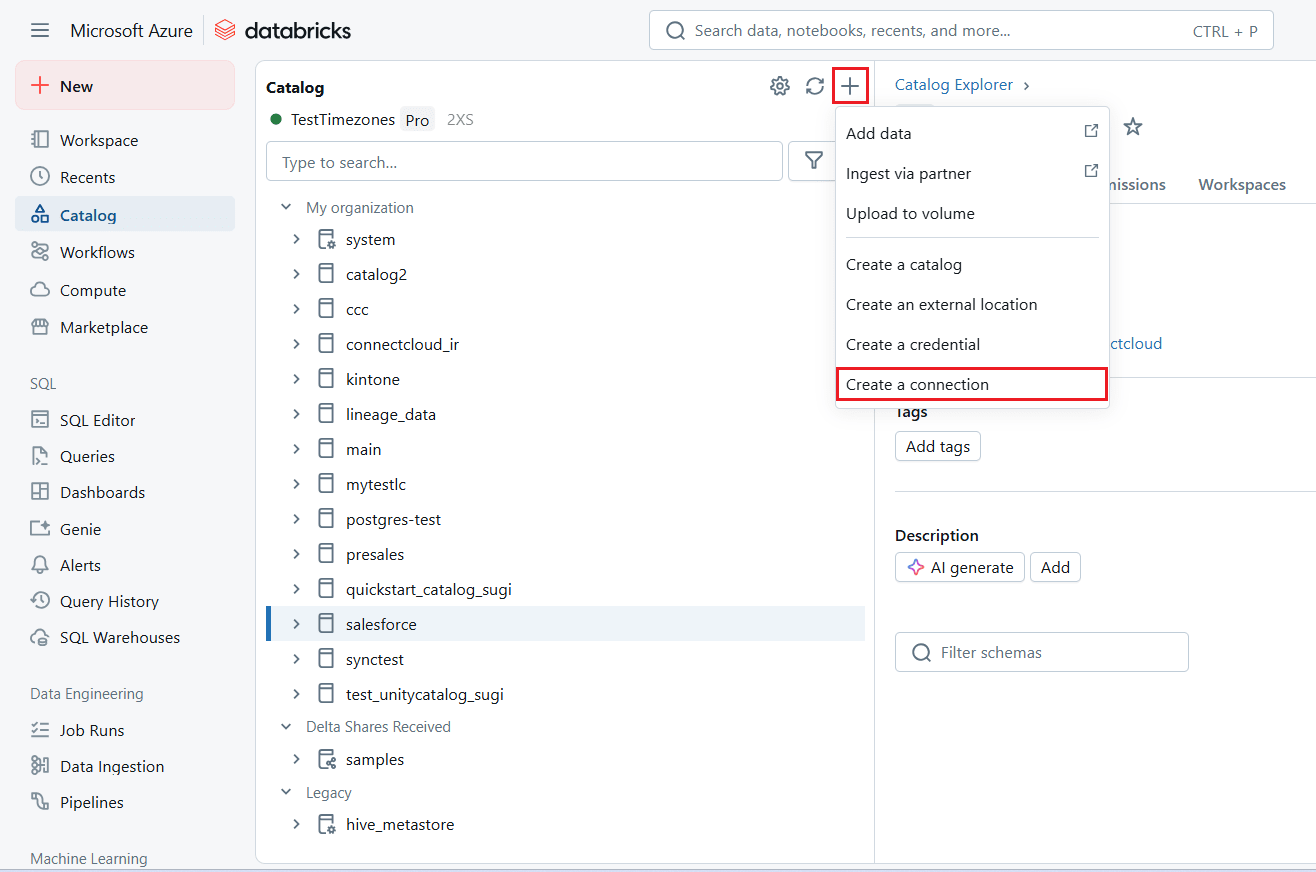Click the Add tags button
The image size is (1316, 872).
click(x=937, y=447)
